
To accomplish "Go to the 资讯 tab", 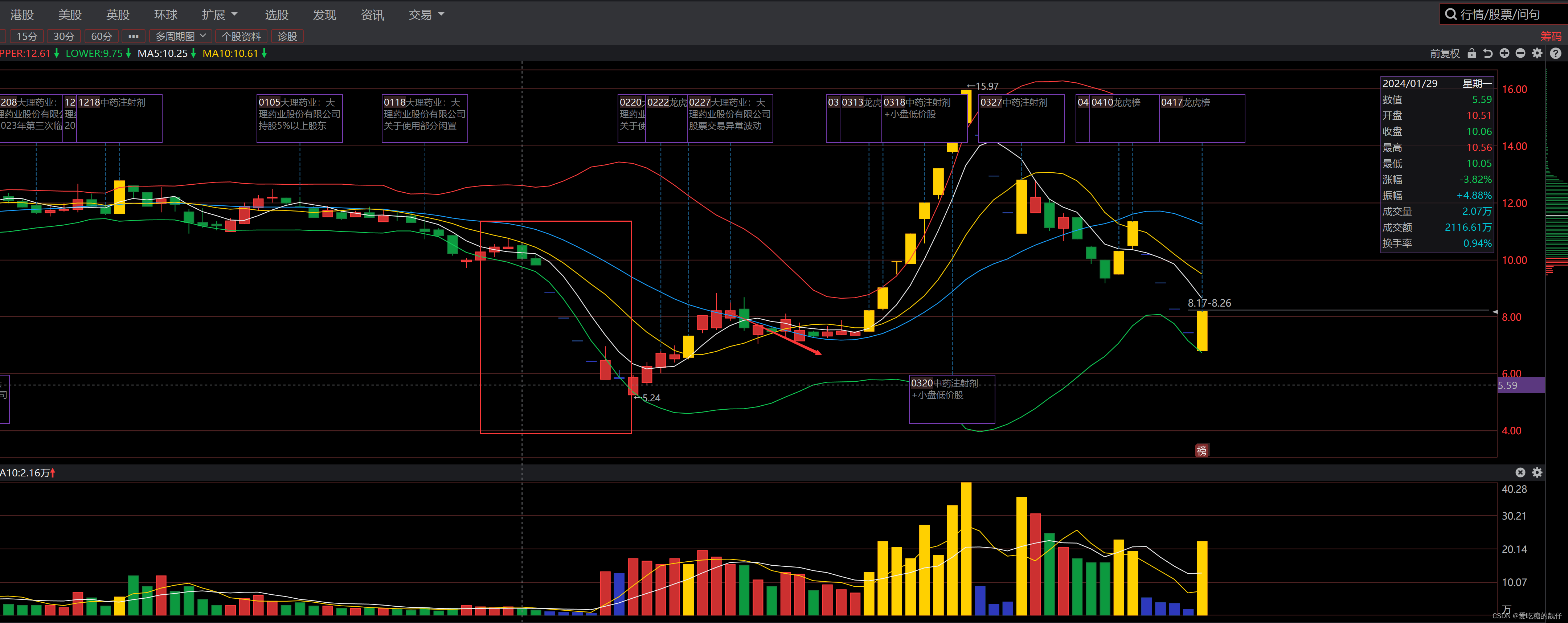I will [x=373, y=15].
